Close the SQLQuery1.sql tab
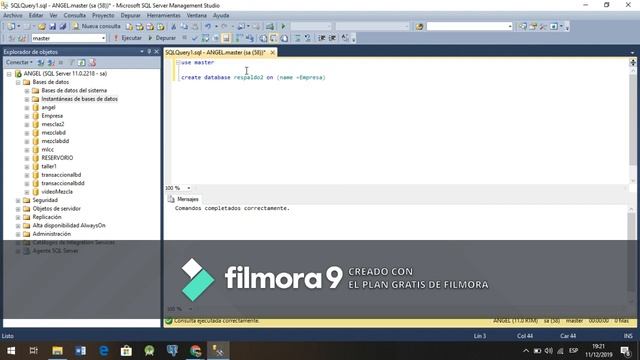 272,52
